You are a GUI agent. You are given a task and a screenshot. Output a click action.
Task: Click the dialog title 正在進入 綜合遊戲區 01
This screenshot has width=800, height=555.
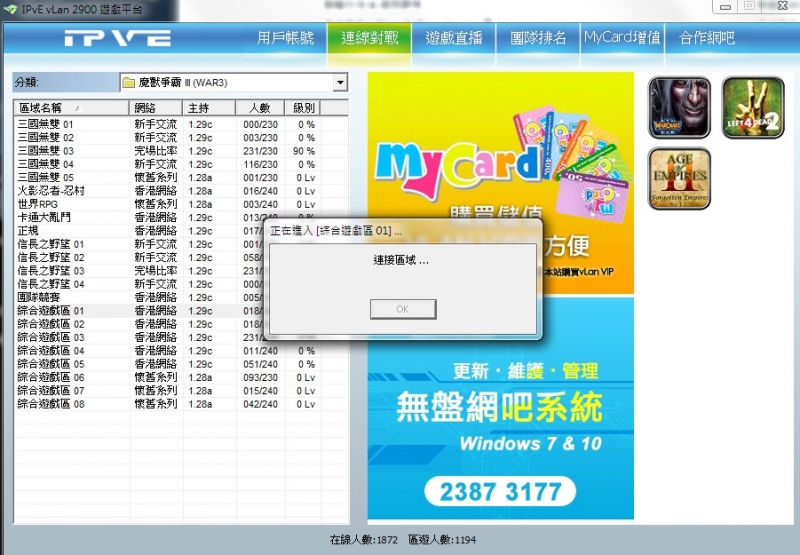[x=335, y=231]
